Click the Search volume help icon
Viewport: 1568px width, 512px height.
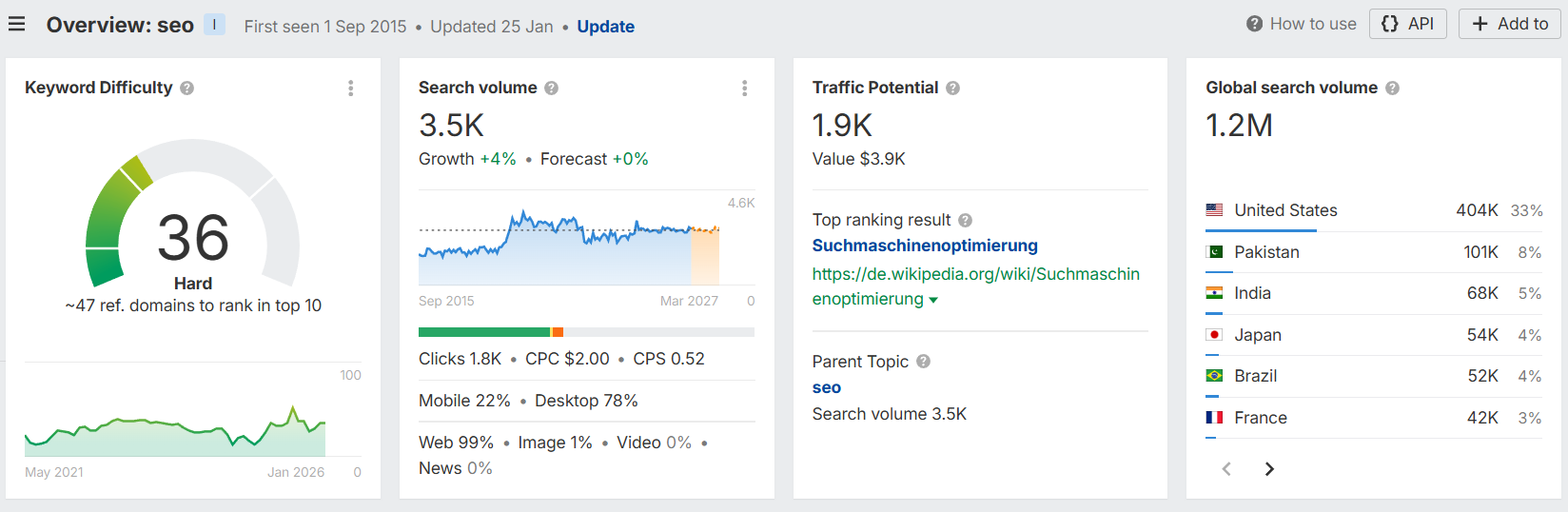point(551,89)
